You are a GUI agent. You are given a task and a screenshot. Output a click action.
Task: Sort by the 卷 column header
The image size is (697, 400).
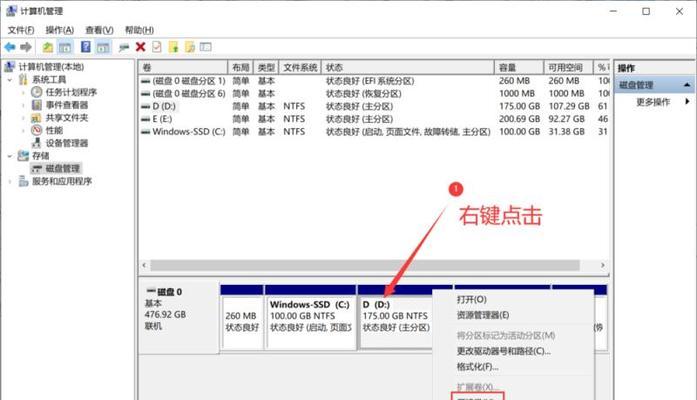click(183, 68)
